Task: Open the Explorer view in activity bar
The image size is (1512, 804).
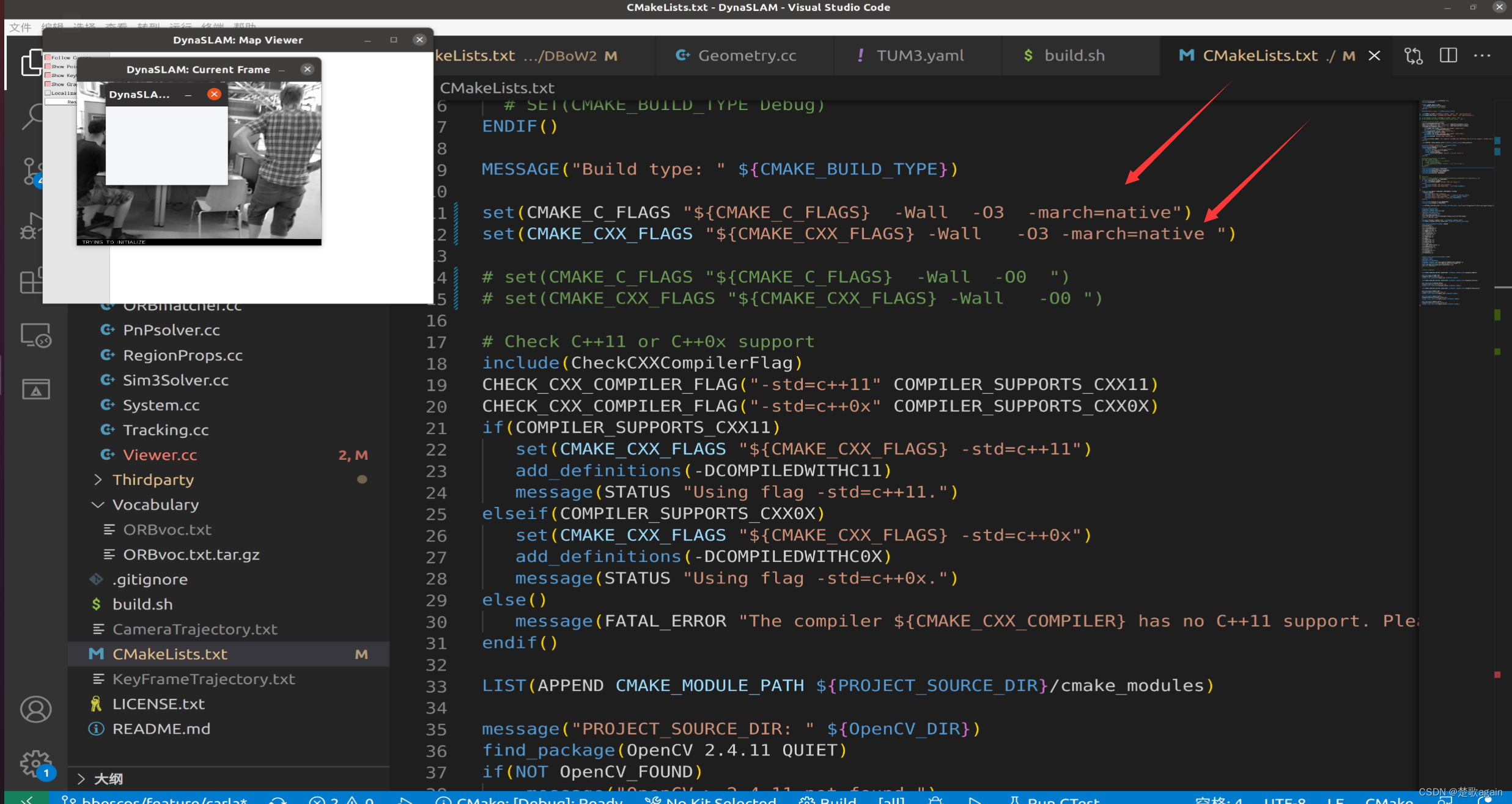Action: 32,63
